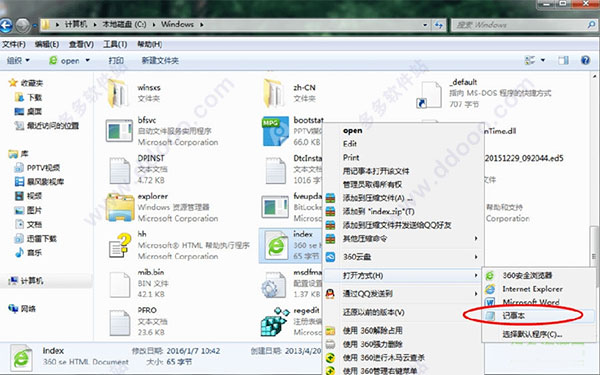Click 本地磁盘 (C:) in the address breadcrumb

click(x=124, y=24)
